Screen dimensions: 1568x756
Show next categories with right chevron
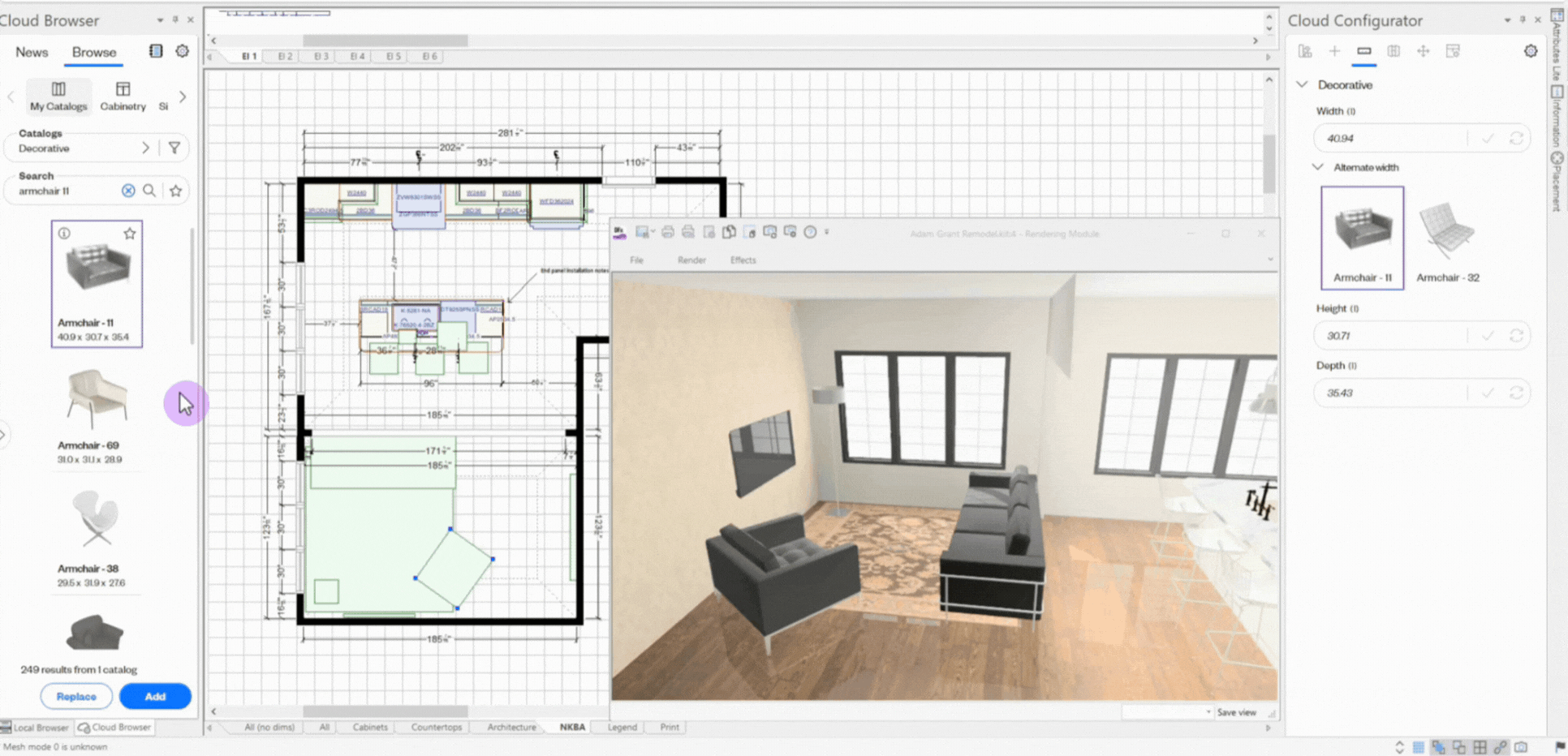point(183,97)
